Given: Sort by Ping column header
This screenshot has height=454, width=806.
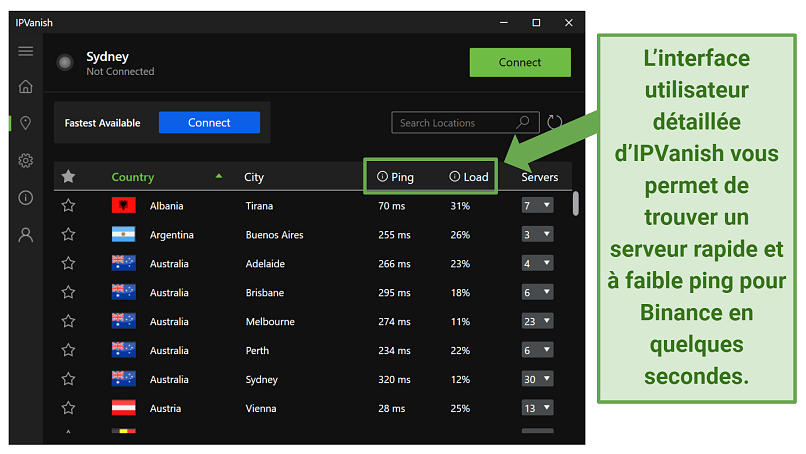Looking at the screenshot, I should coord(402,177).
